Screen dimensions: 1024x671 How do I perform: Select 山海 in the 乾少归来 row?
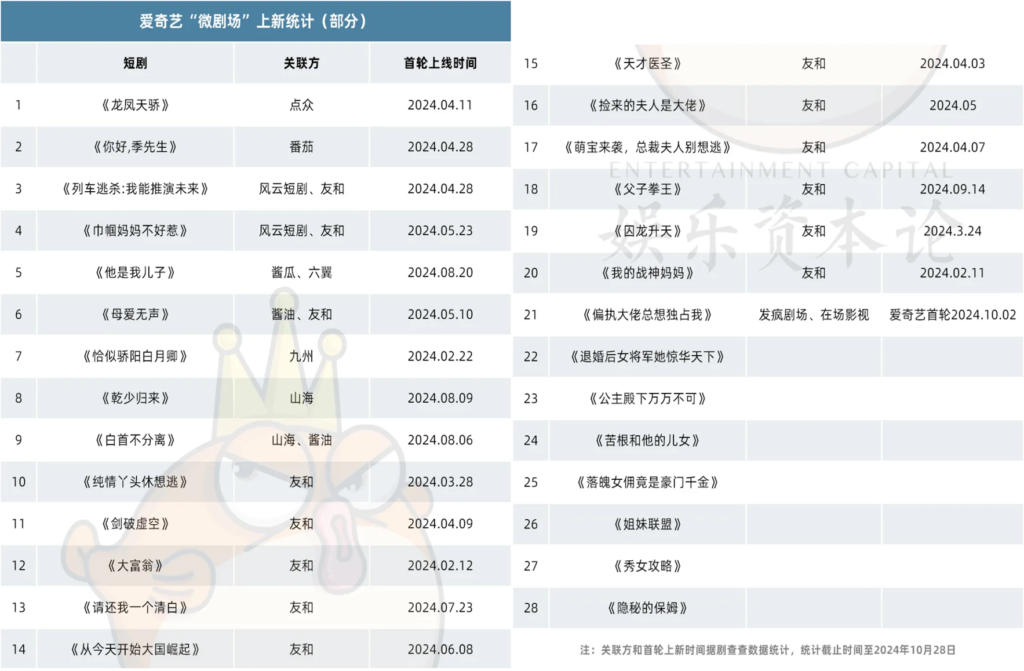tap(302, 398)
